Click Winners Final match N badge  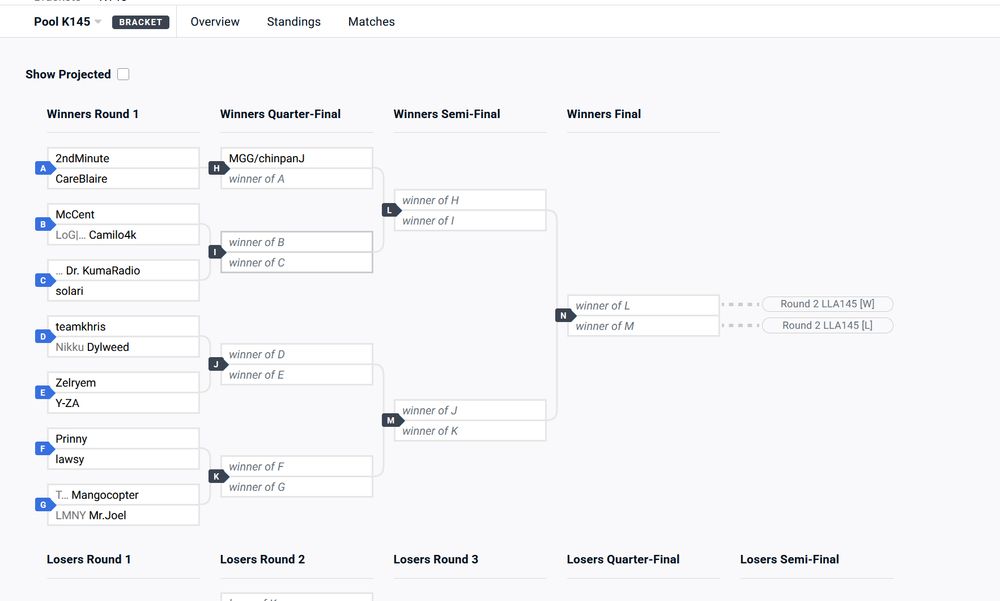pyautogui.click(x=563, y=315)
